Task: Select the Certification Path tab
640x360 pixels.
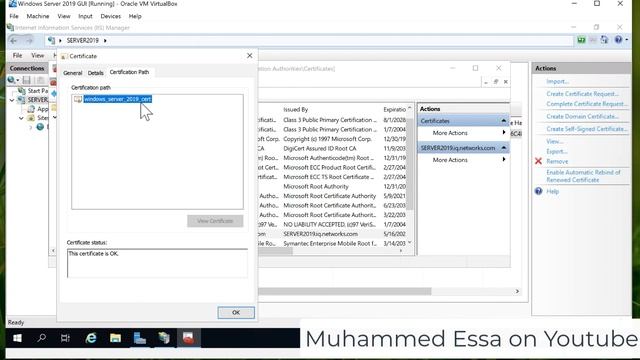Action: click(129, 72)
